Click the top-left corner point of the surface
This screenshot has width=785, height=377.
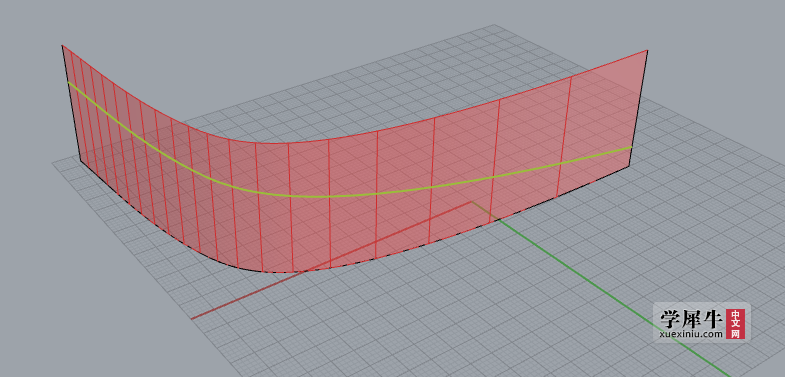pyautogui.click(x=62, y=46)
